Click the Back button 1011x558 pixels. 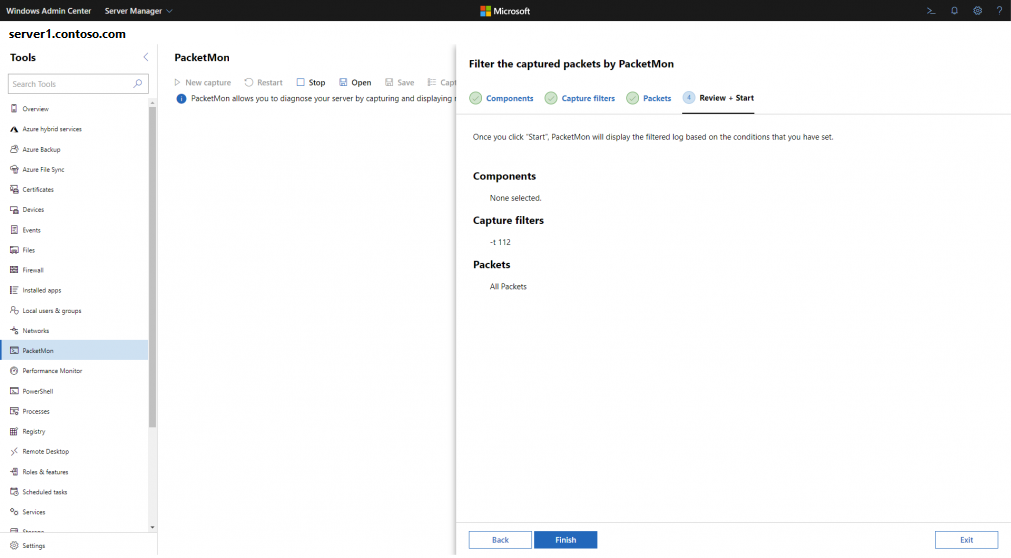click(500, 540)
